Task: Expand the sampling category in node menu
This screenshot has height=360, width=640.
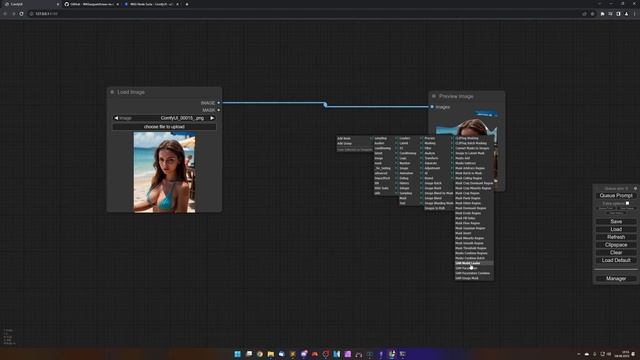Action: tap(386, 139)
